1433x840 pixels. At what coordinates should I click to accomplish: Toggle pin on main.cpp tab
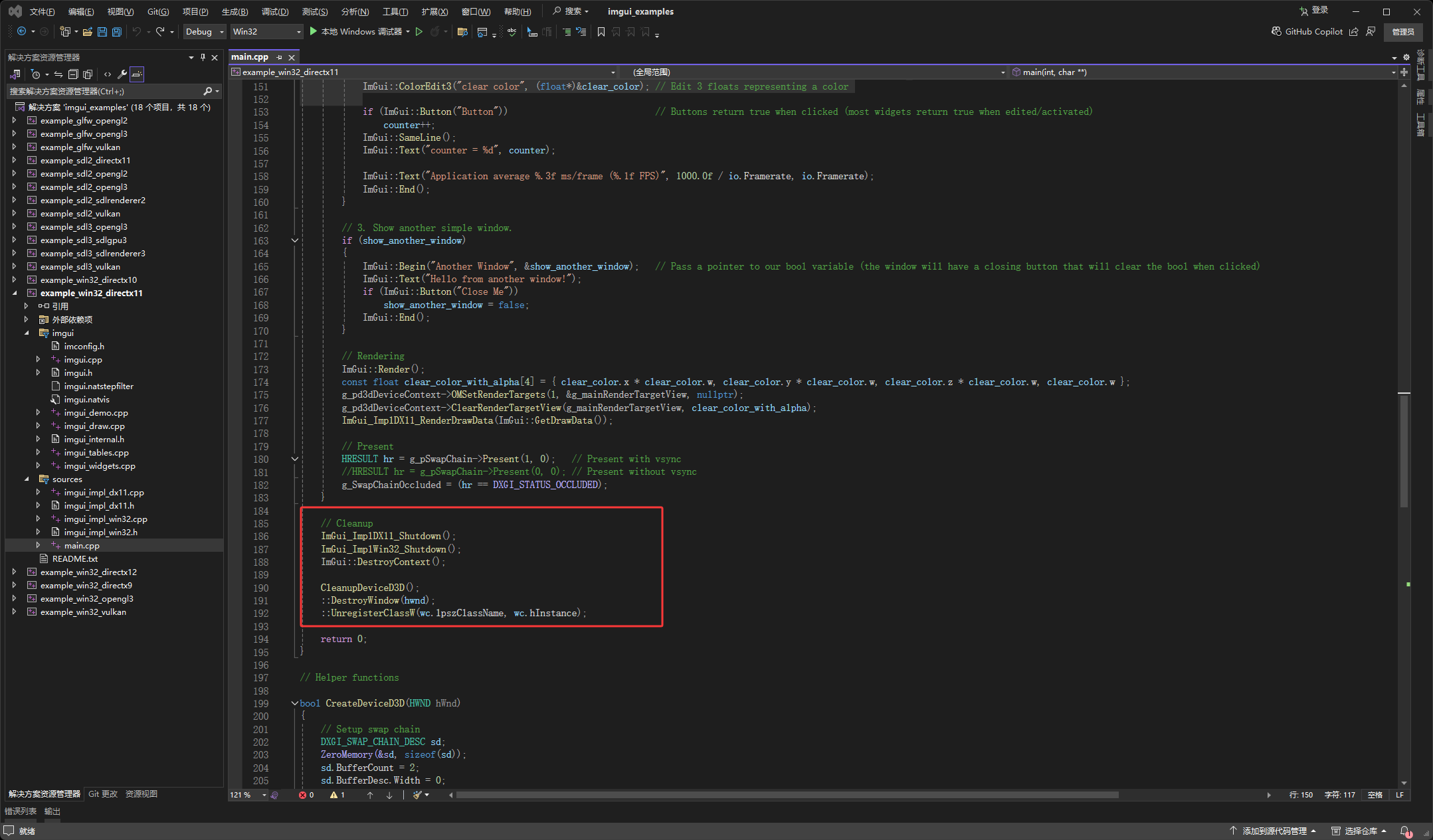(280, 57)
